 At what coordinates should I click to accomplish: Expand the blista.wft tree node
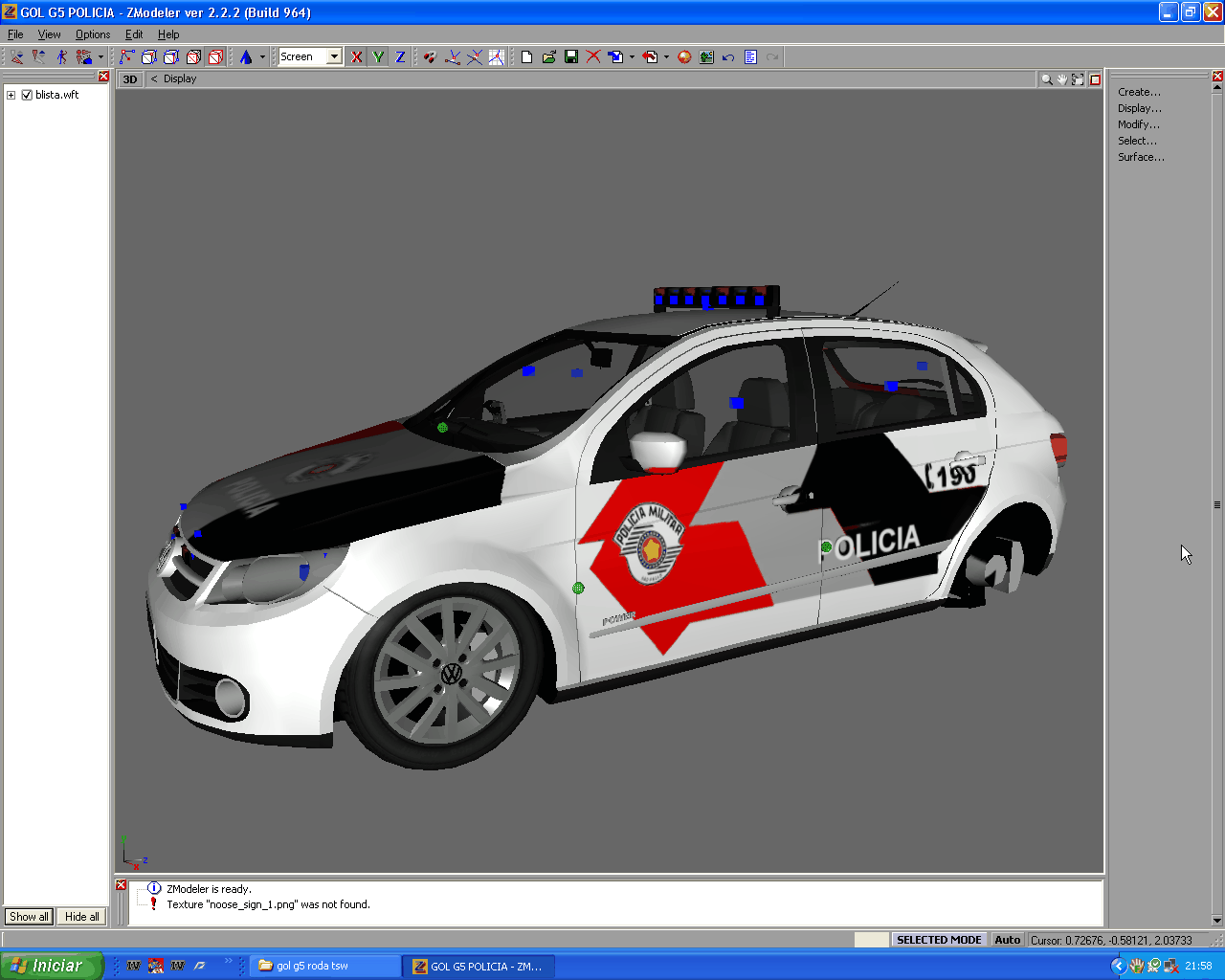tap(10, 95)
